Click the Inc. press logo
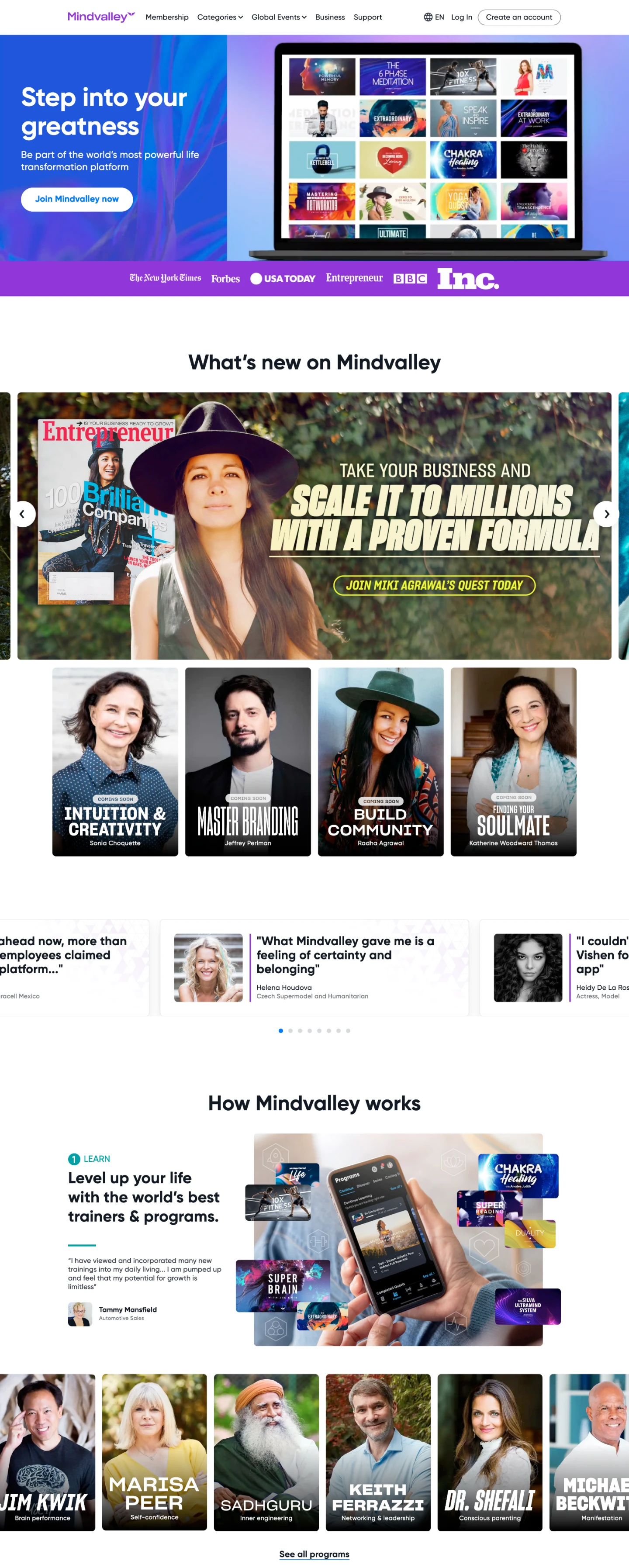This screenshot has height=1568, width=629. [x=468, y=278]
